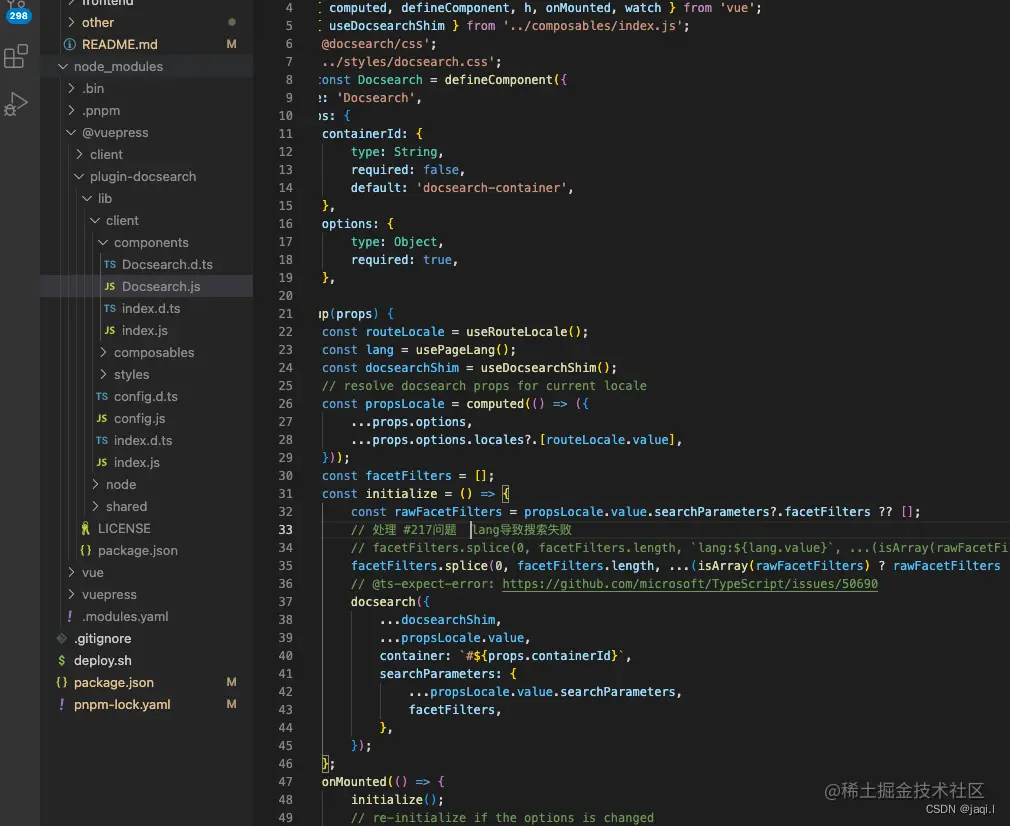Click the braces icon of root package.json
Viewport: 1010px width, 826px height.
click(61, 682)
